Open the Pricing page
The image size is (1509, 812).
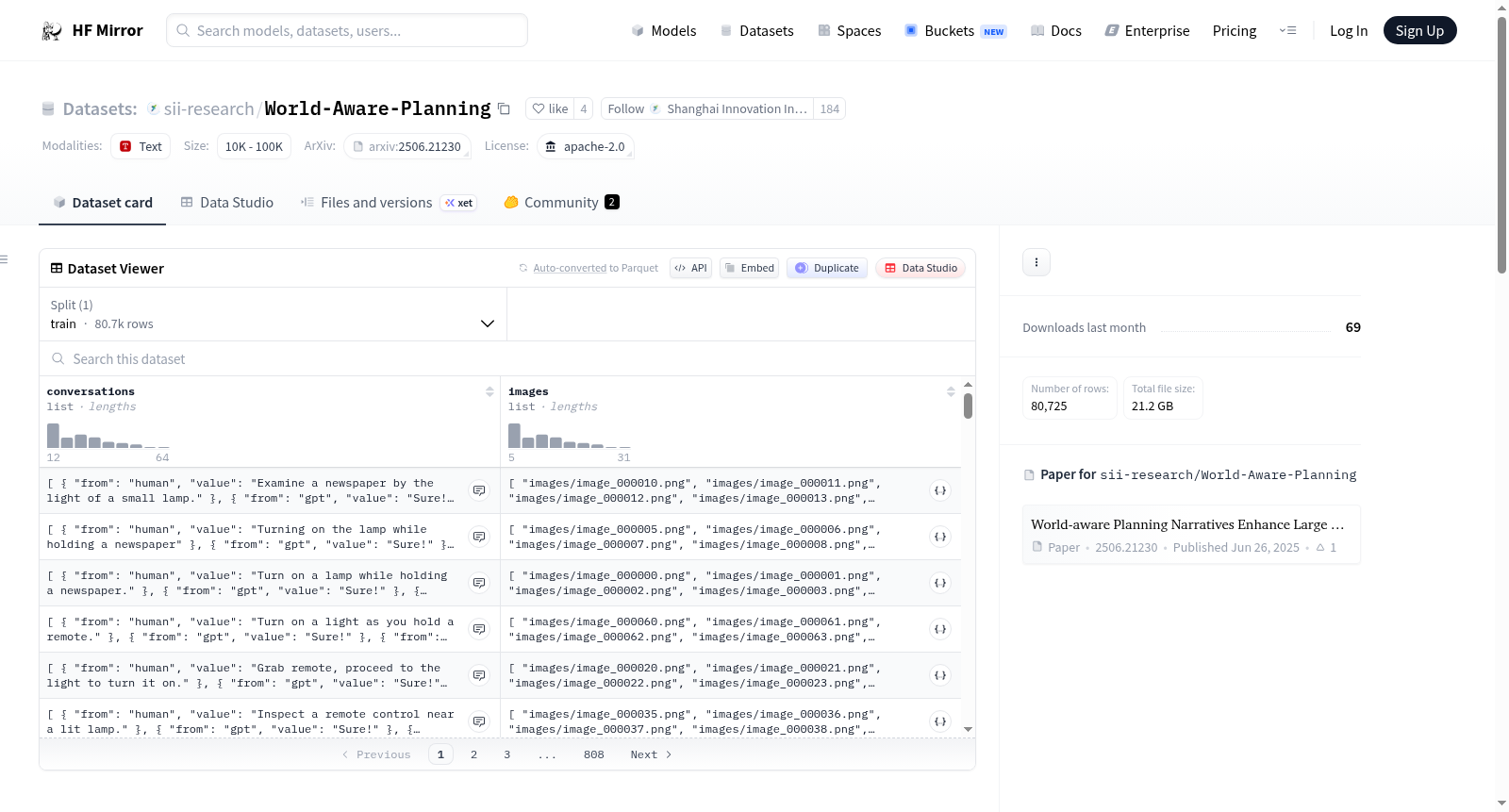(1235, 31)
